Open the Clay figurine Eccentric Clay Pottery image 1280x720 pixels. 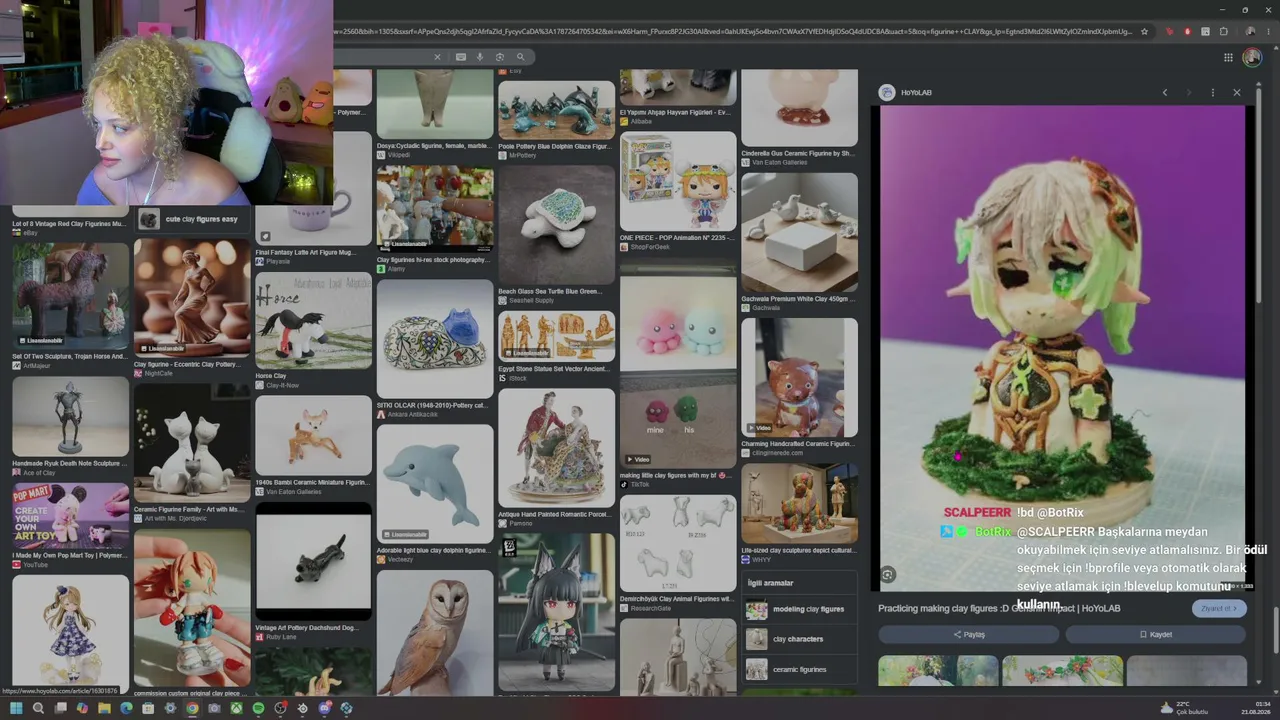(x=191, y=298)
